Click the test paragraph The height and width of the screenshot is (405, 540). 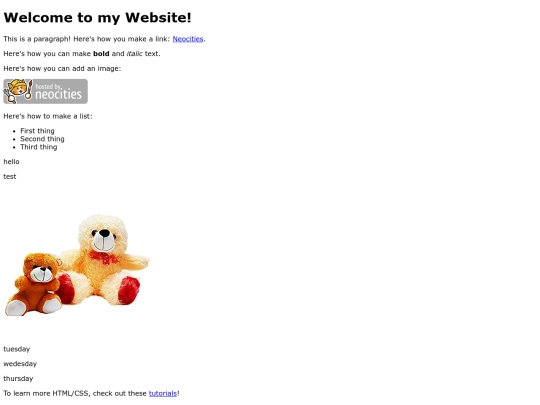tap(10, 177)
